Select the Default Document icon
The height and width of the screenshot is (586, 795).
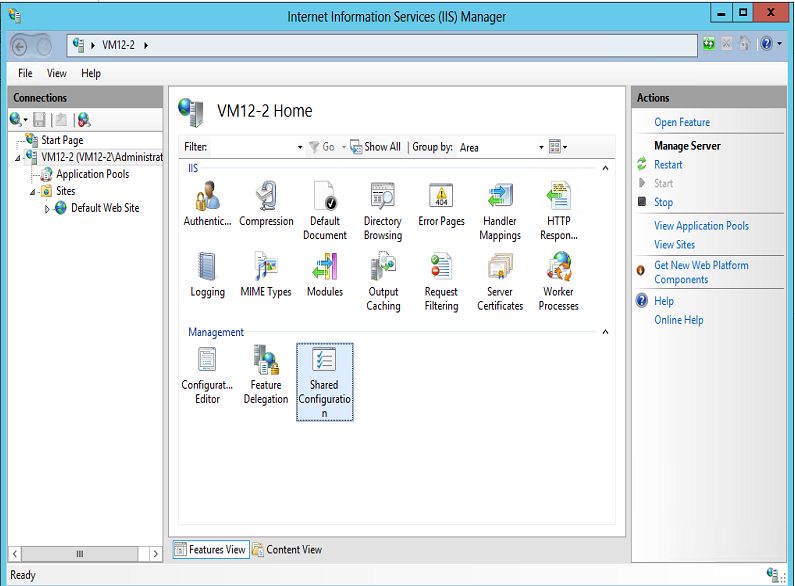pyautogui.click(x=324, y=210)
